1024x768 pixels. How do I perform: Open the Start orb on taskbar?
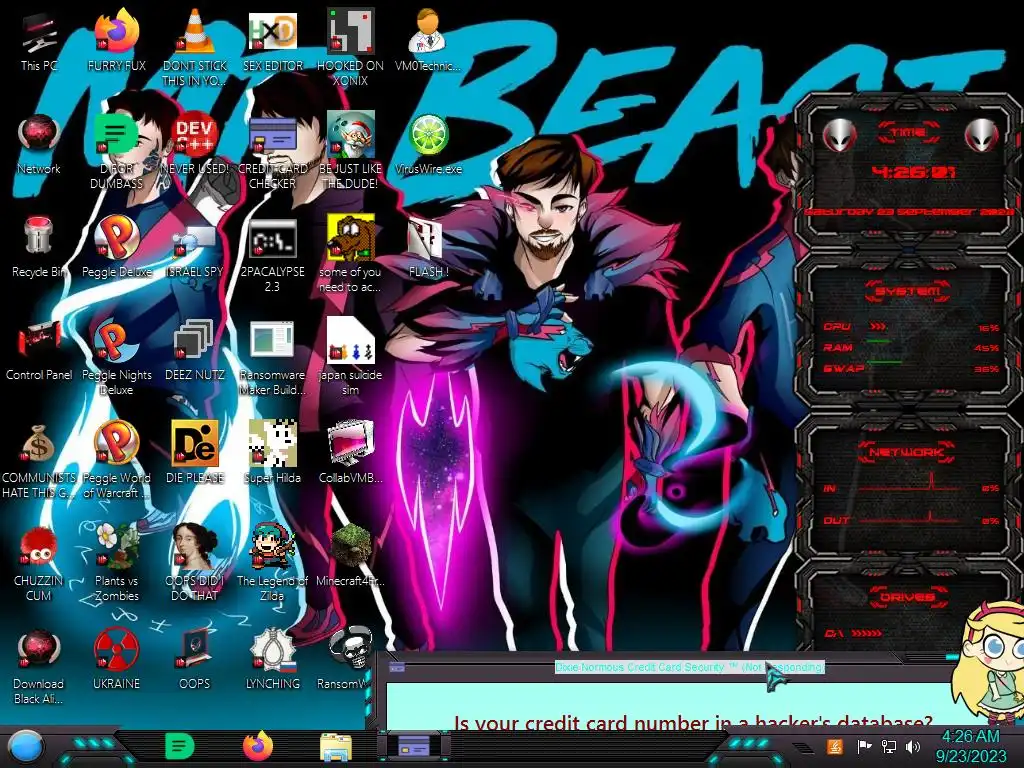pyautogui.click(x=26, y=746)
